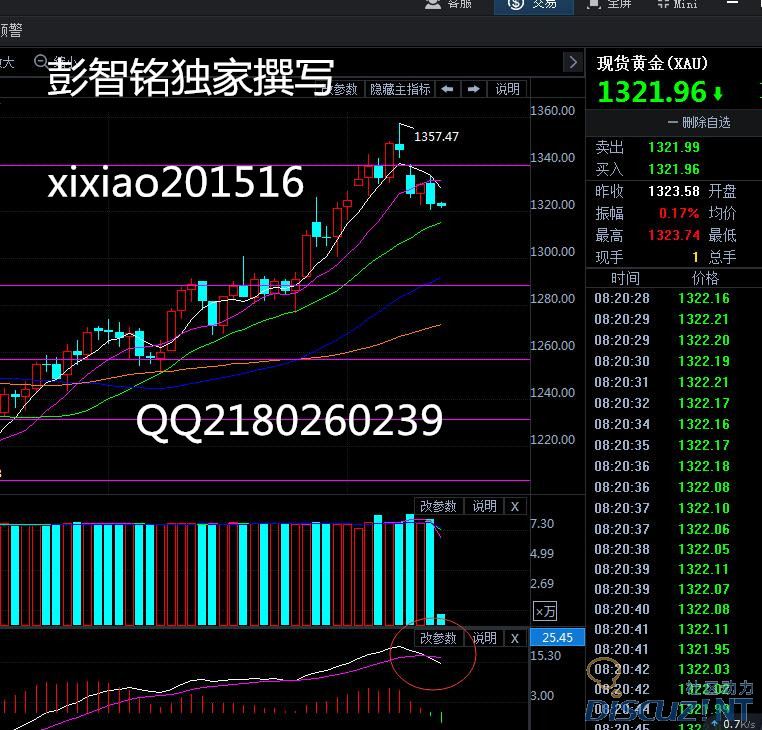
Task: Click the 价格 column header in tick list
Action: click(x=704, y=277)
